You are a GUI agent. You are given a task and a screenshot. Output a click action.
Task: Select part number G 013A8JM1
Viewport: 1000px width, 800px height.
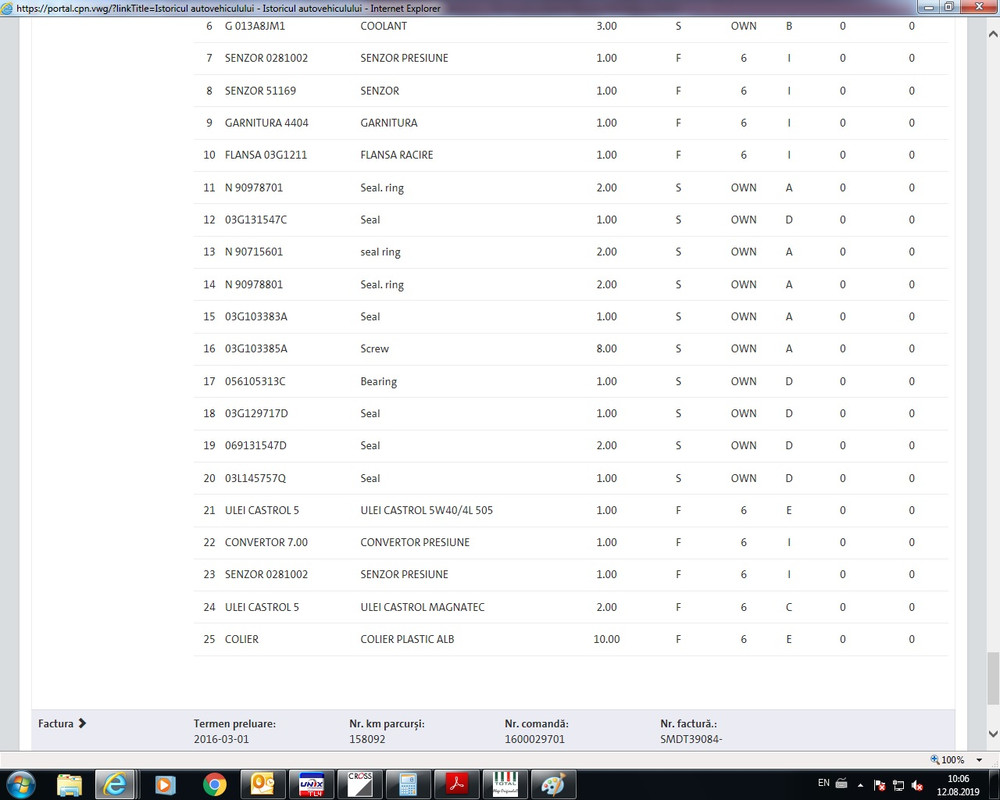(x=255, y=26)
